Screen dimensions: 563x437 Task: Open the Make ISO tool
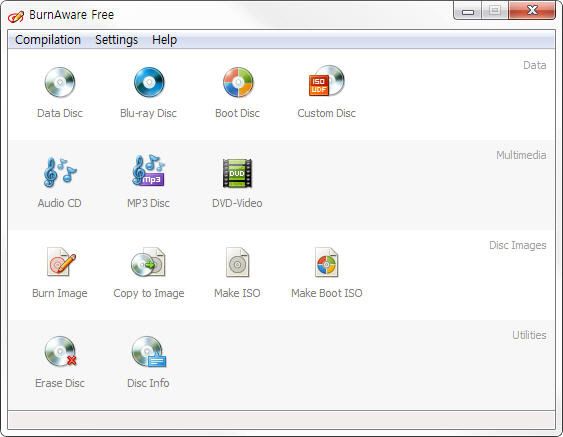[x=237, y=273]
